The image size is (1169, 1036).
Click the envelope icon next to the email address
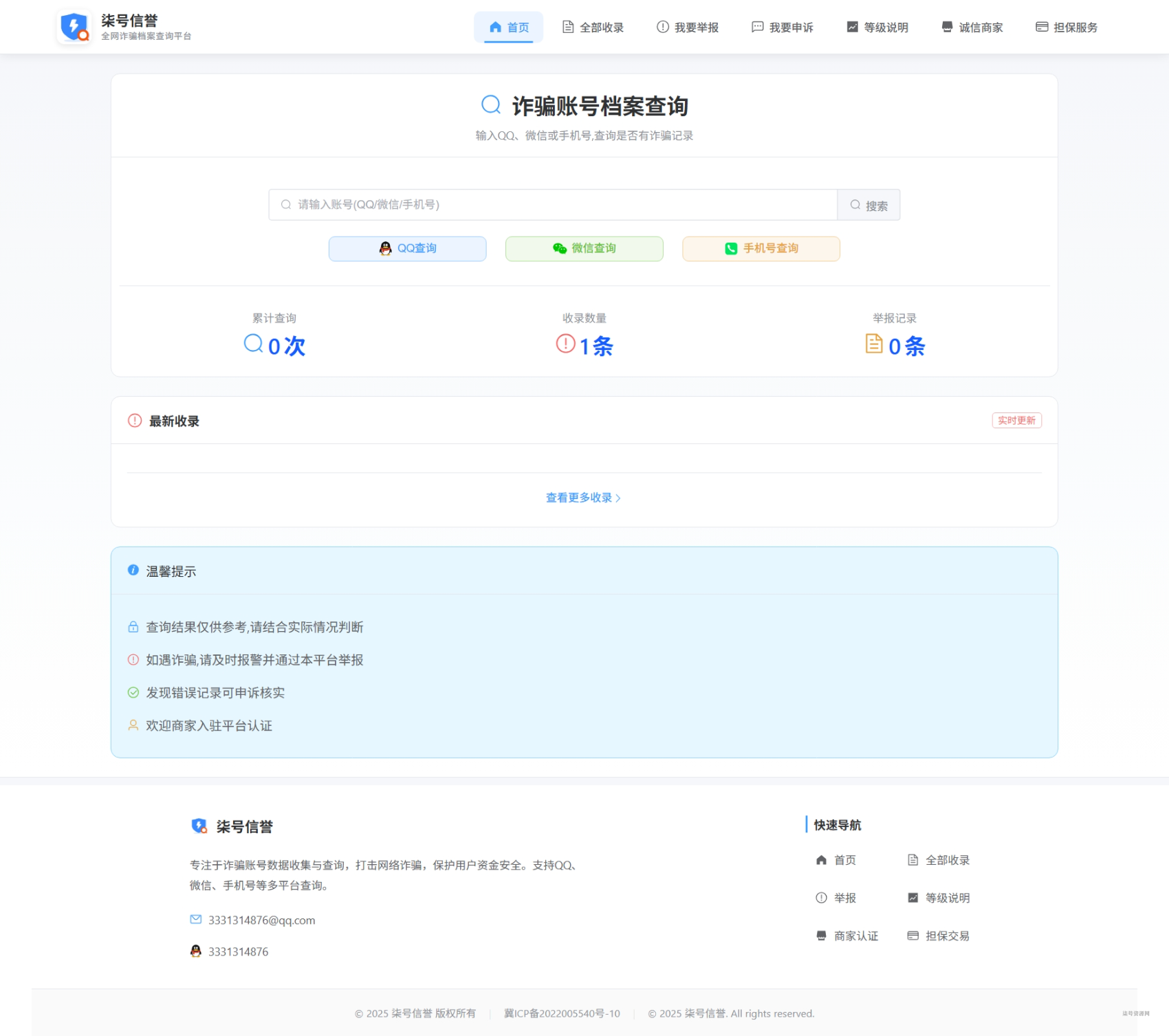tap(196, 919)
